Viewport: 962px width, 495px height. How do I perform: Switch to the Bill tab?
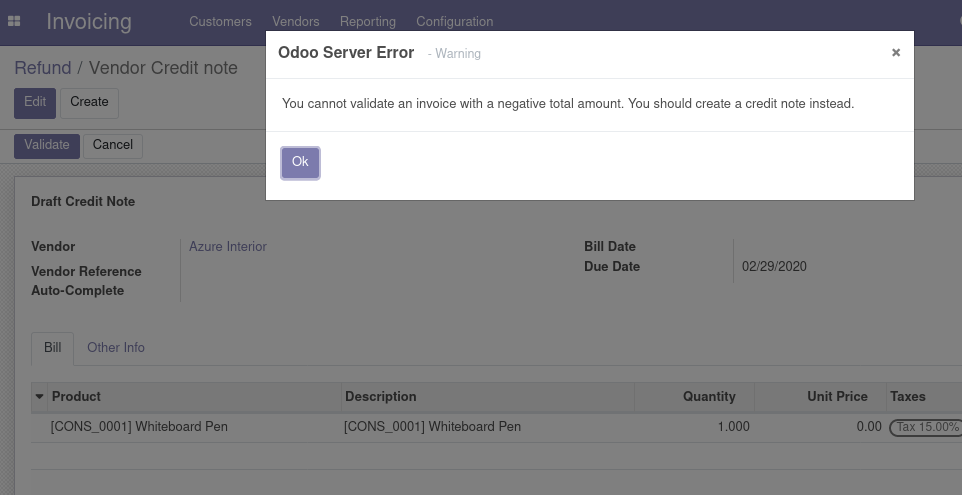(x=53, y=348)
